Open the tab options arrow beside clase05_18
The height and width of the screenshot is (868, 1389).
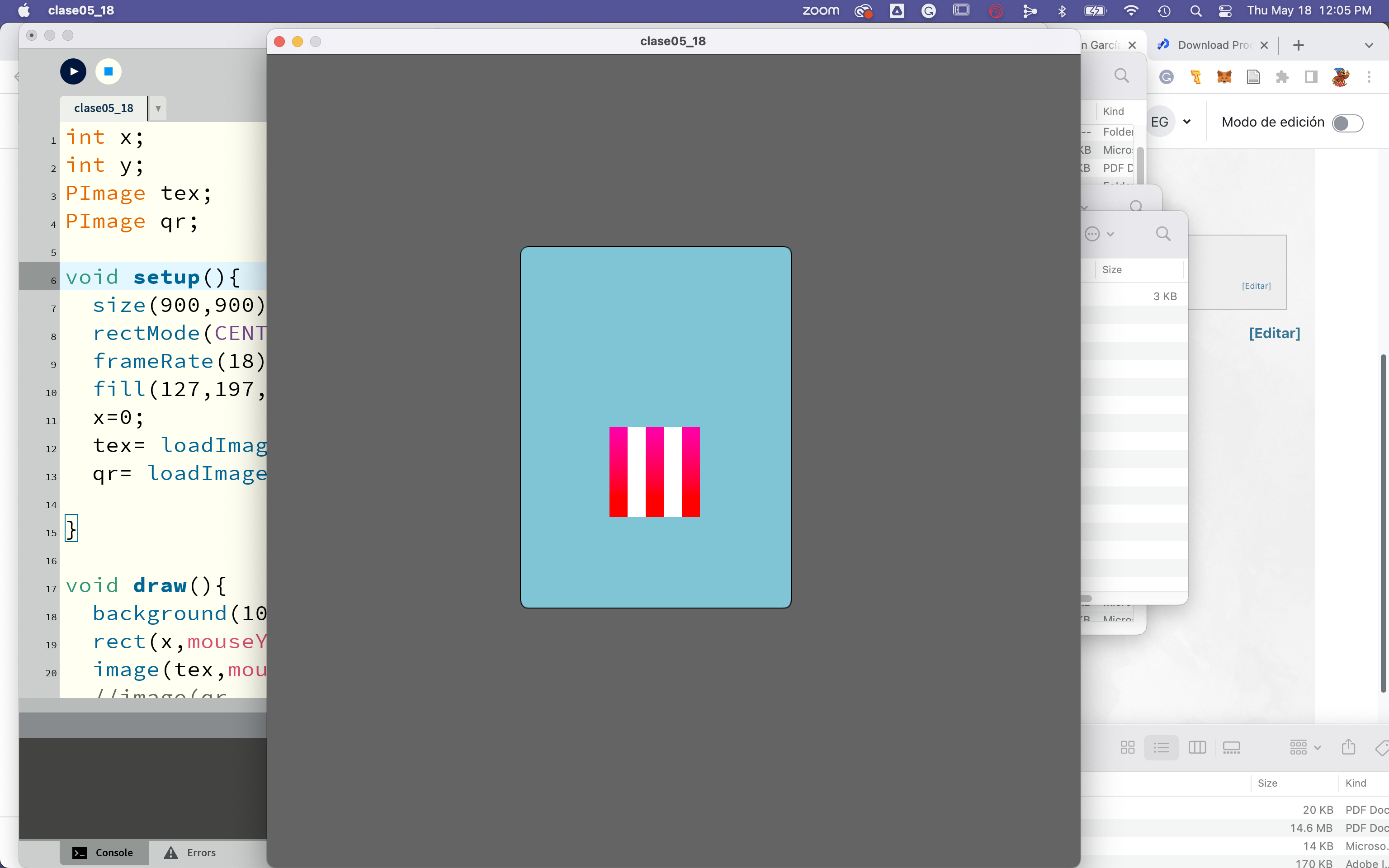tap(158, 108)
